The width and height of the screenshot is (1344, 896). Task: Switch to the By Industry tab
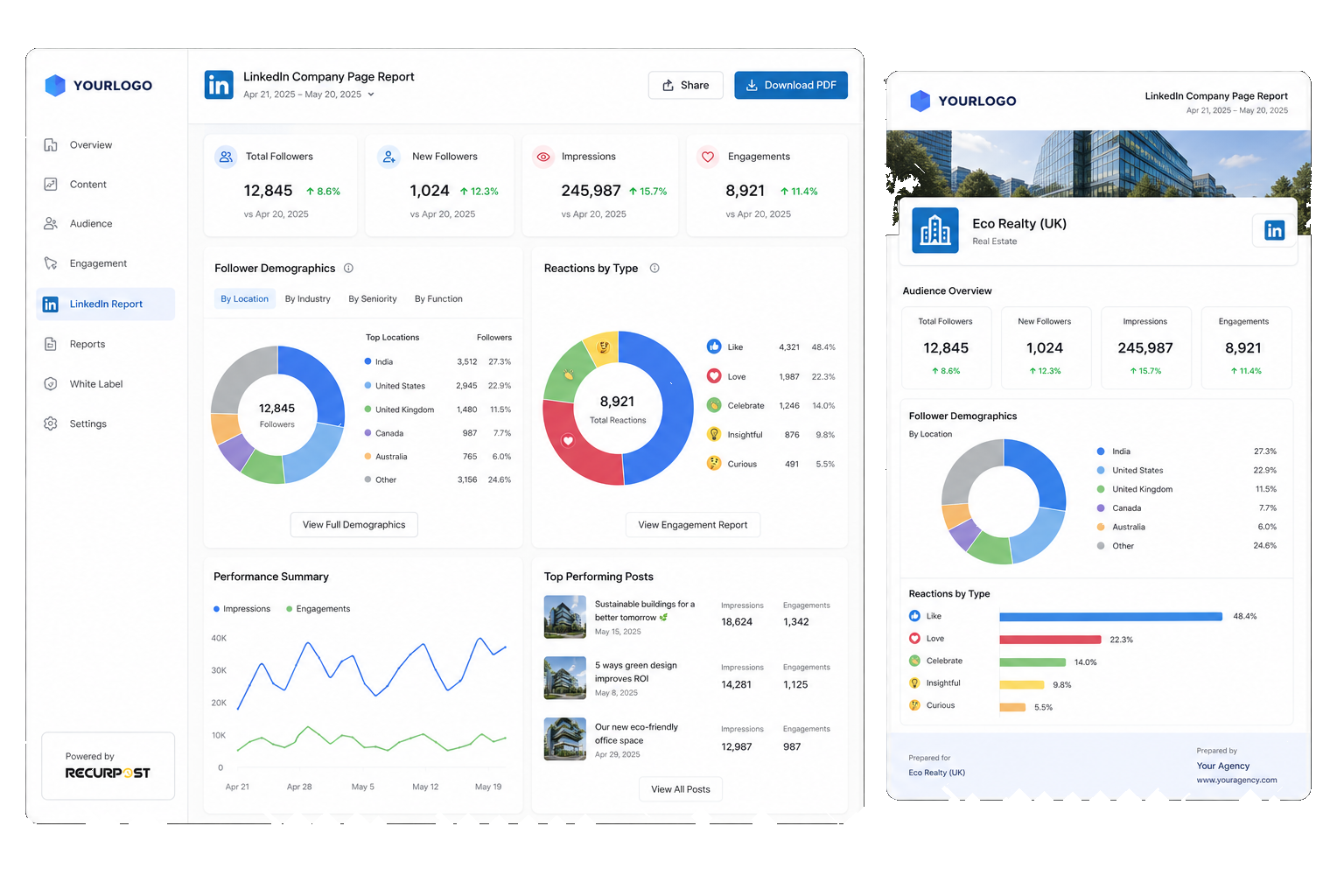(308, 299)
